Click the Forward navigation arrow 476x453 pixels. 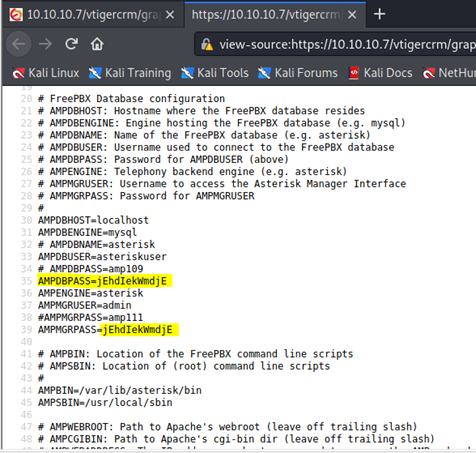coord(45,44)
